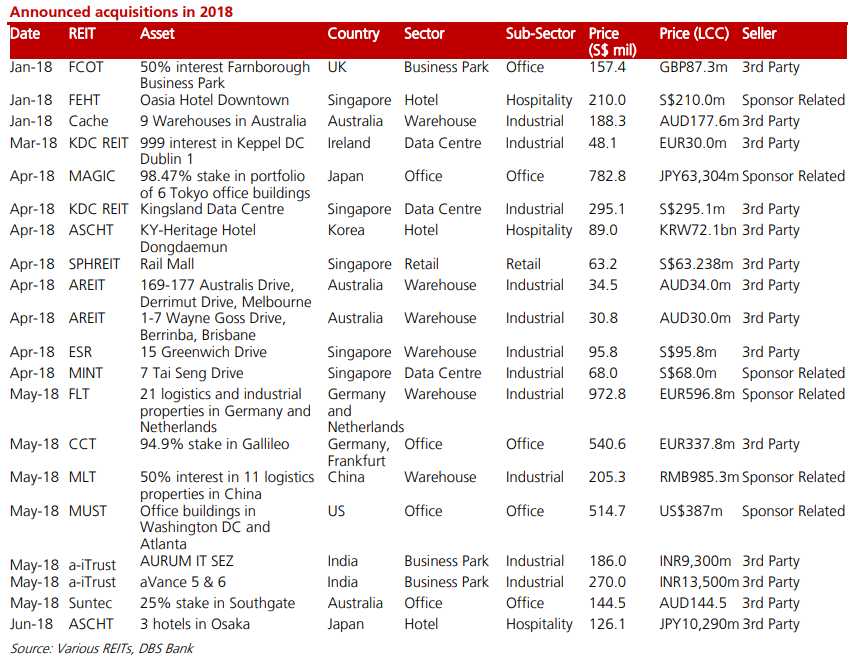Click the 'MUST' REIT cell
Image resolution: width=859 pixels, height=666 pixels.
click(x=88, y=511)
